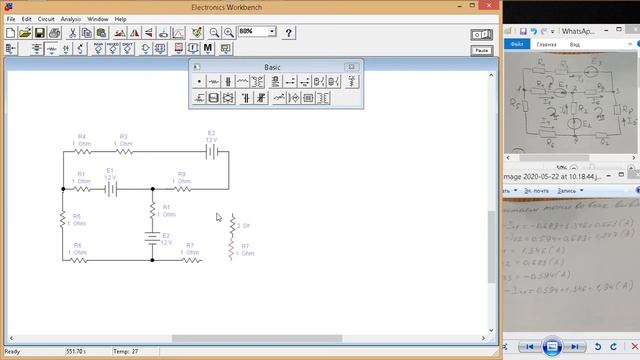
Task: Pick the polarized capacitor from Basic palette
Action: click(246, 98)
